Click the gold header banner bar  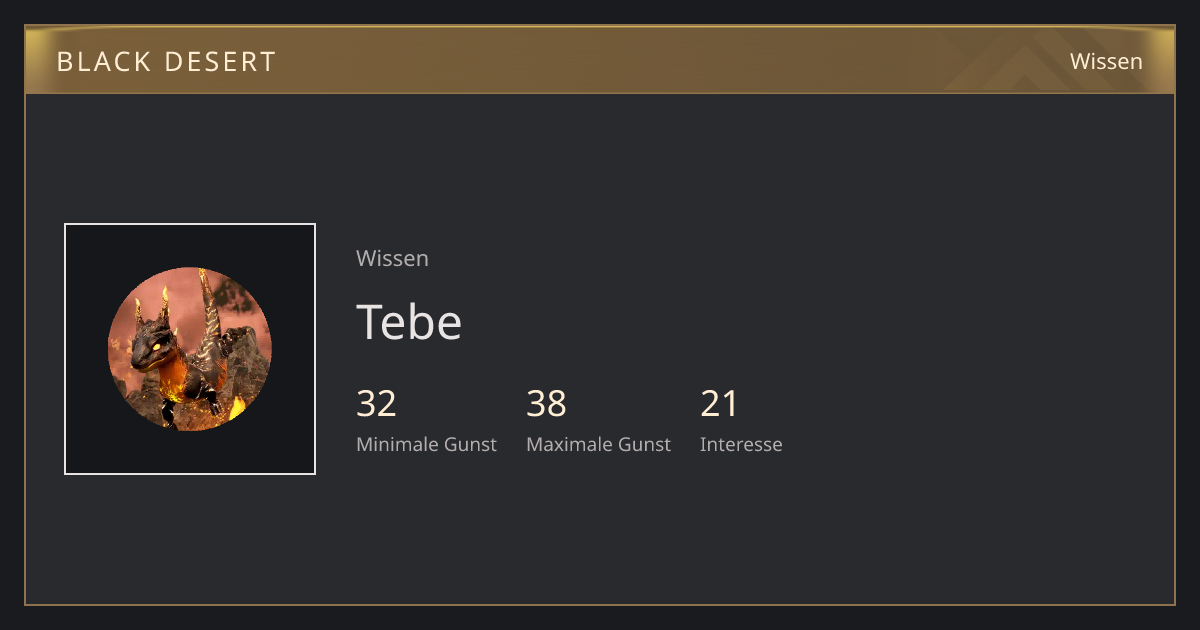point(600,60)
